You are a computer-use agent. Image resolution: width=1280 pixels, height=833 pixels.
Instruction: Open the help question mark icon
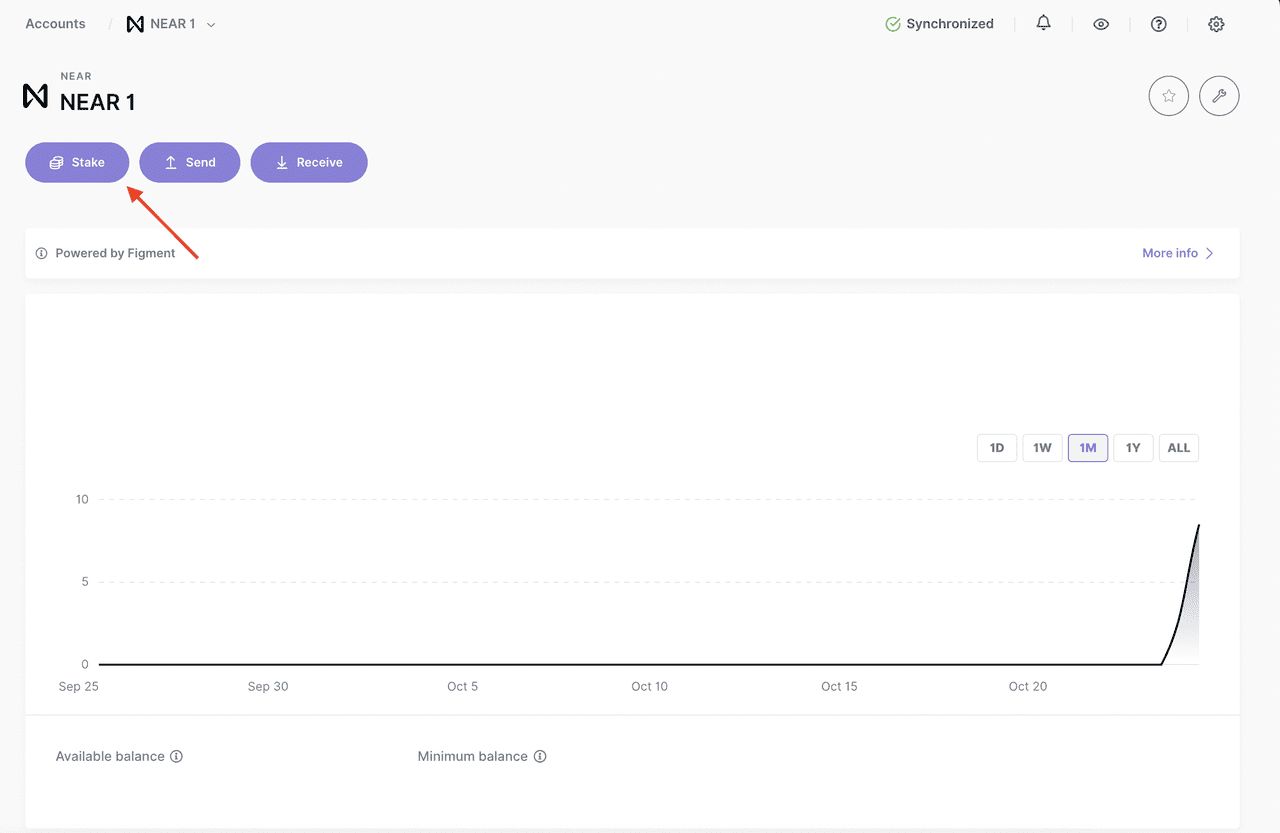[x=1158, y=24]
